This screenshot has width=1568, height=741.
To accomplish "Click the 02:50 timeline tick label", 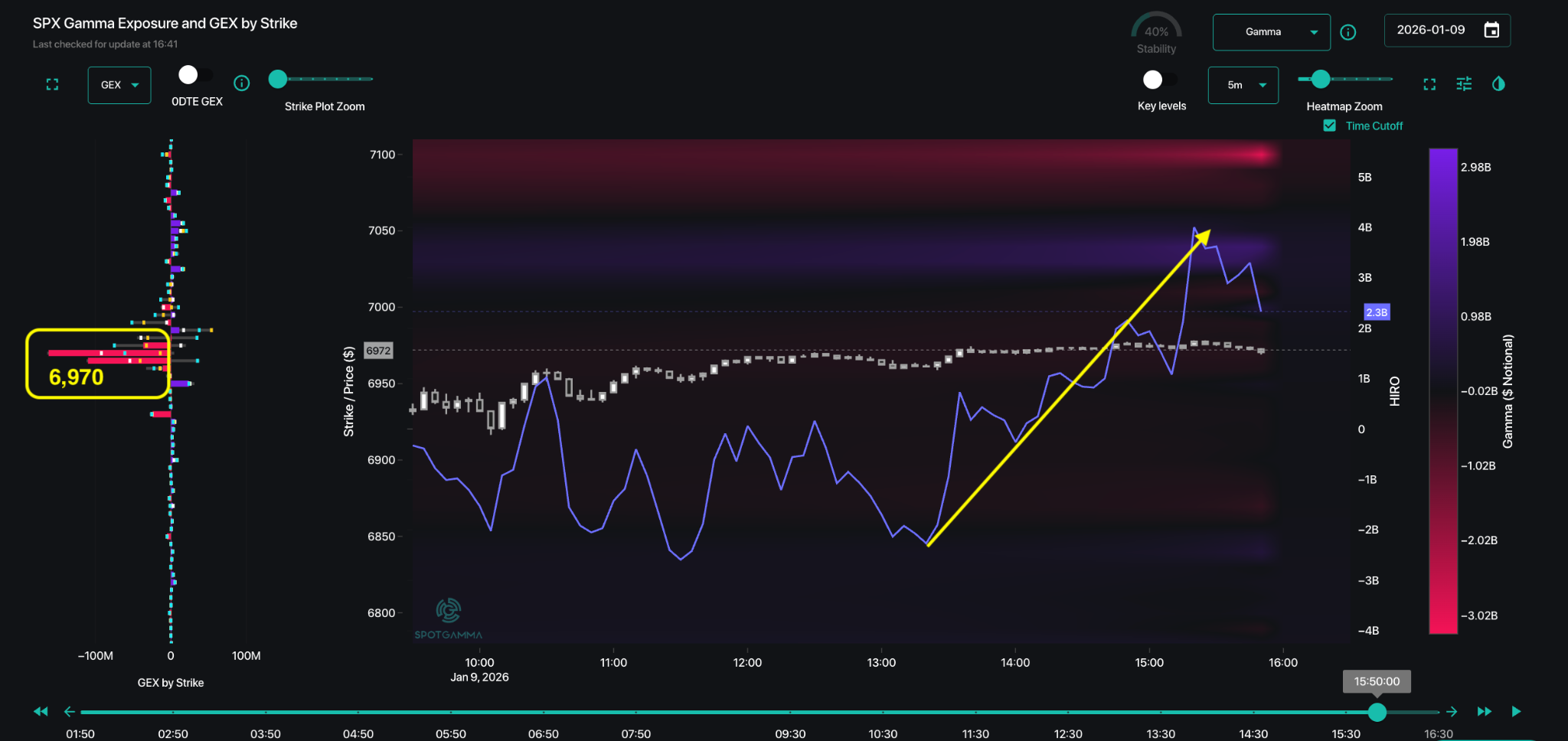I will click(x=173, y=733).
